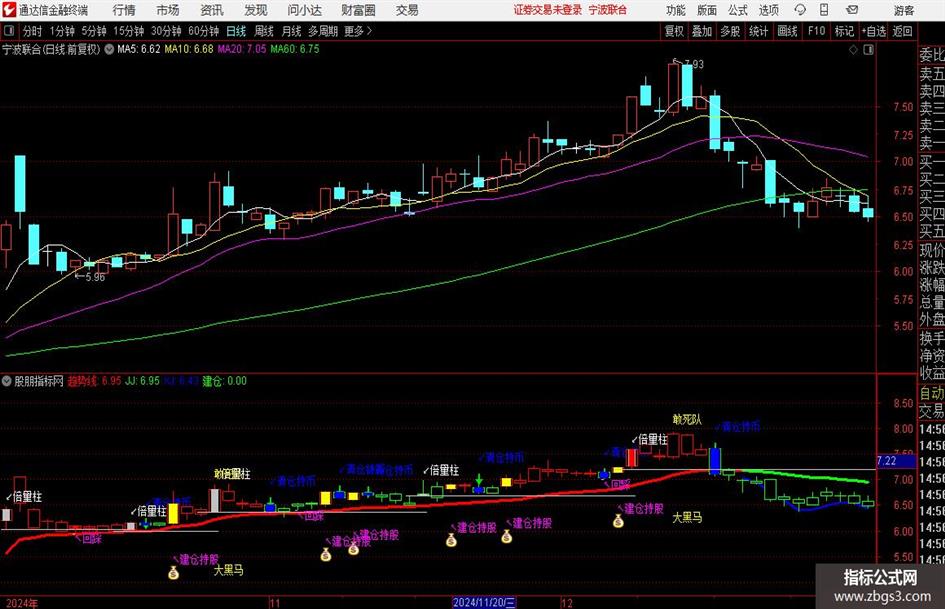
Task: Switch to 月线 monthly period
Action: click(291, 31)
